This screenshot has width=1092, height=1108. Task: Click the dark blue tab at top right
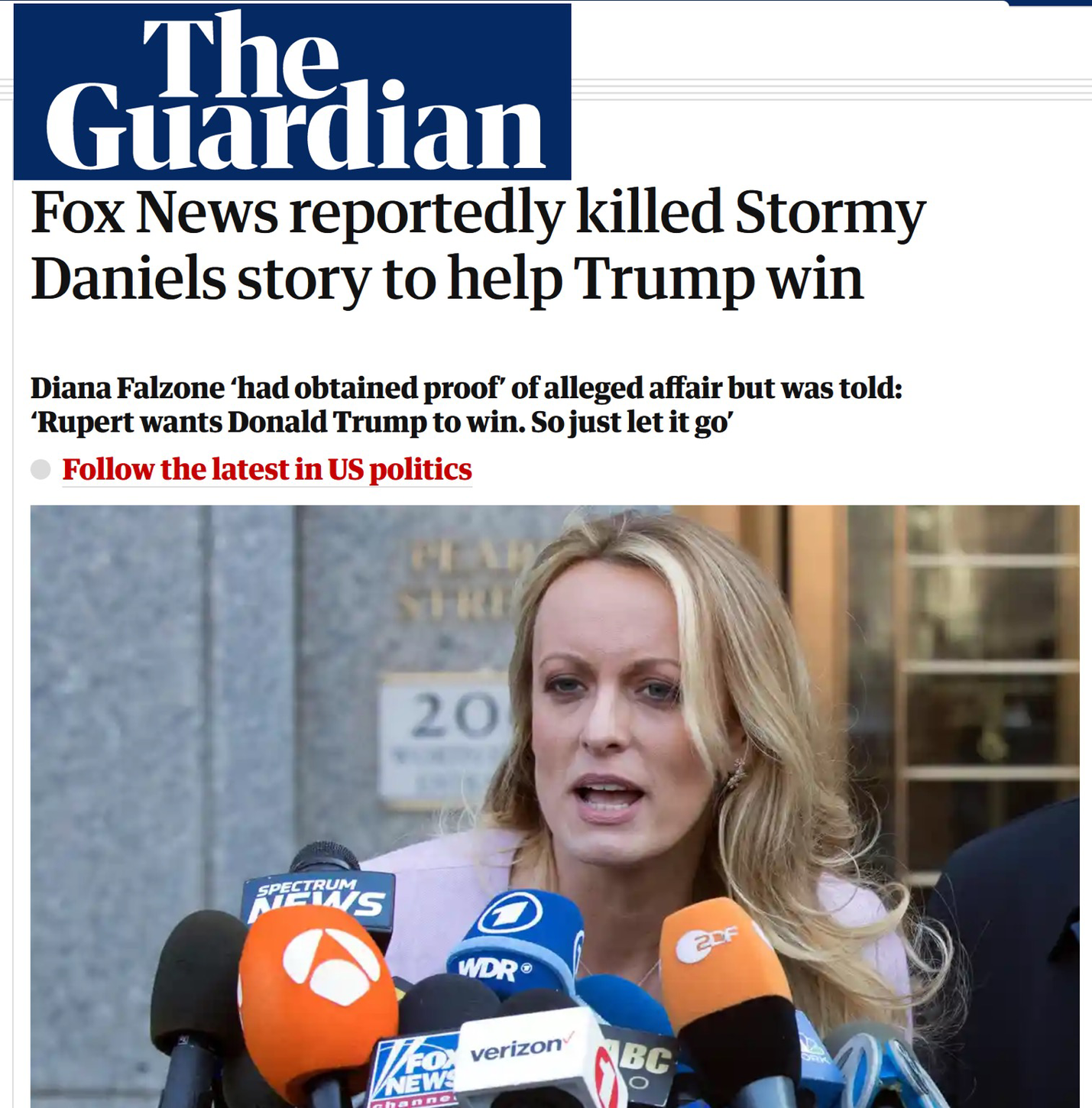(1049, 2)
